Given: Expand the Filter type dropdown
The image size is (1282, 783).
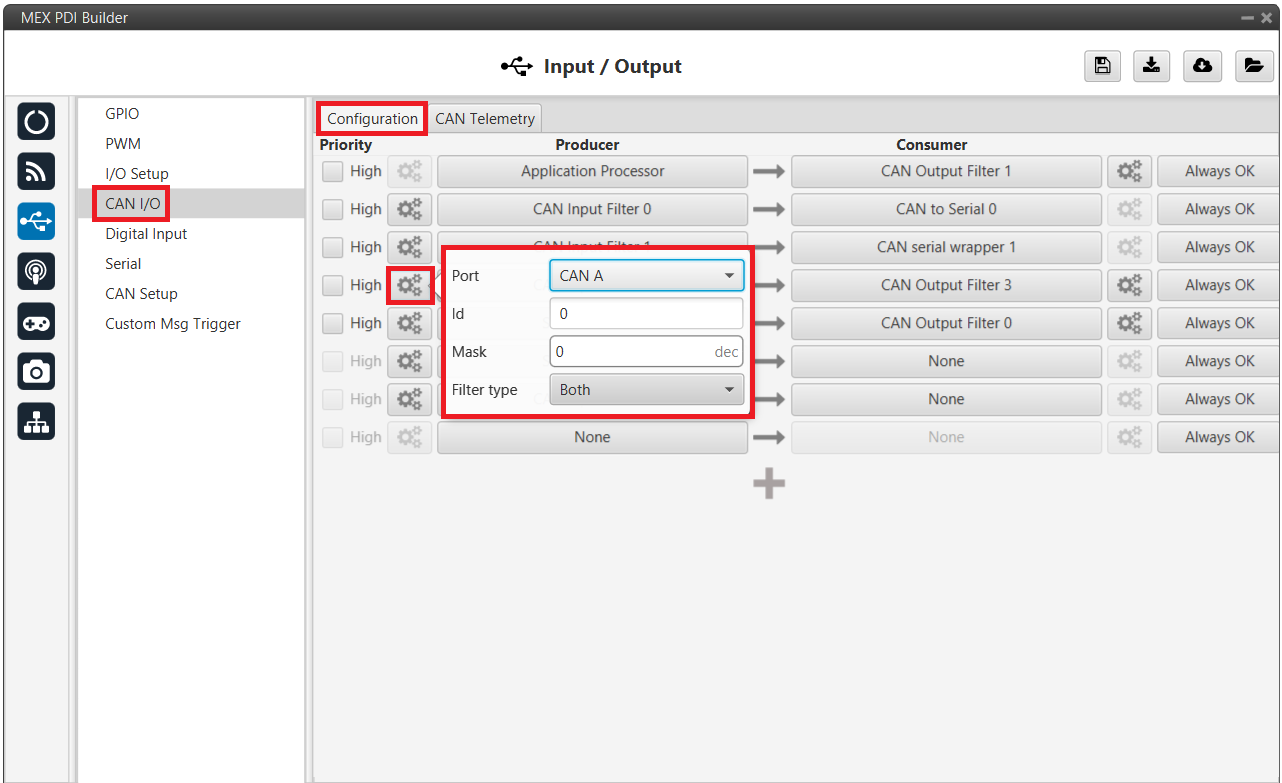Looking at the screenshot, I should [x=646, y=390].
